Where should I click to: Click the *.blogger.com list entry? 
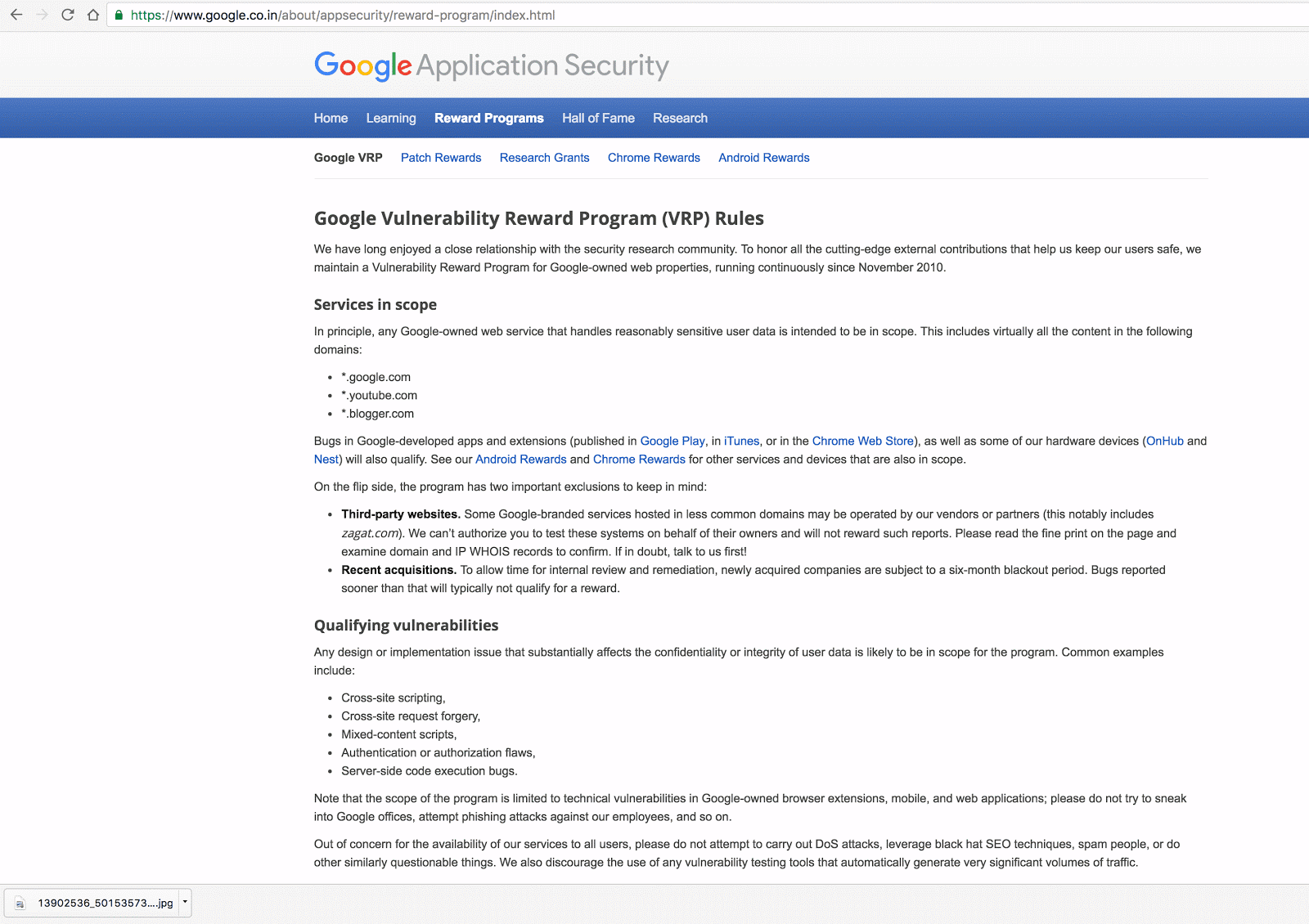click(378, 414)
